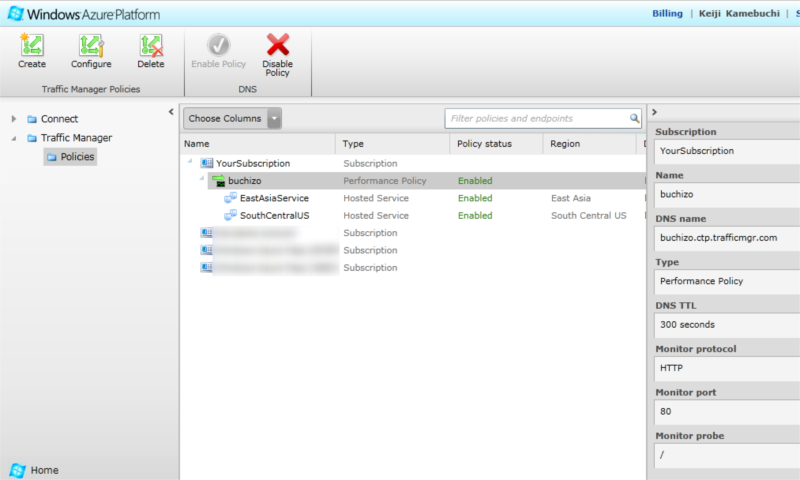Go to Home link at bottom left
The width and height of the screenshot is (800, 480).
click(x=44, y=470)
